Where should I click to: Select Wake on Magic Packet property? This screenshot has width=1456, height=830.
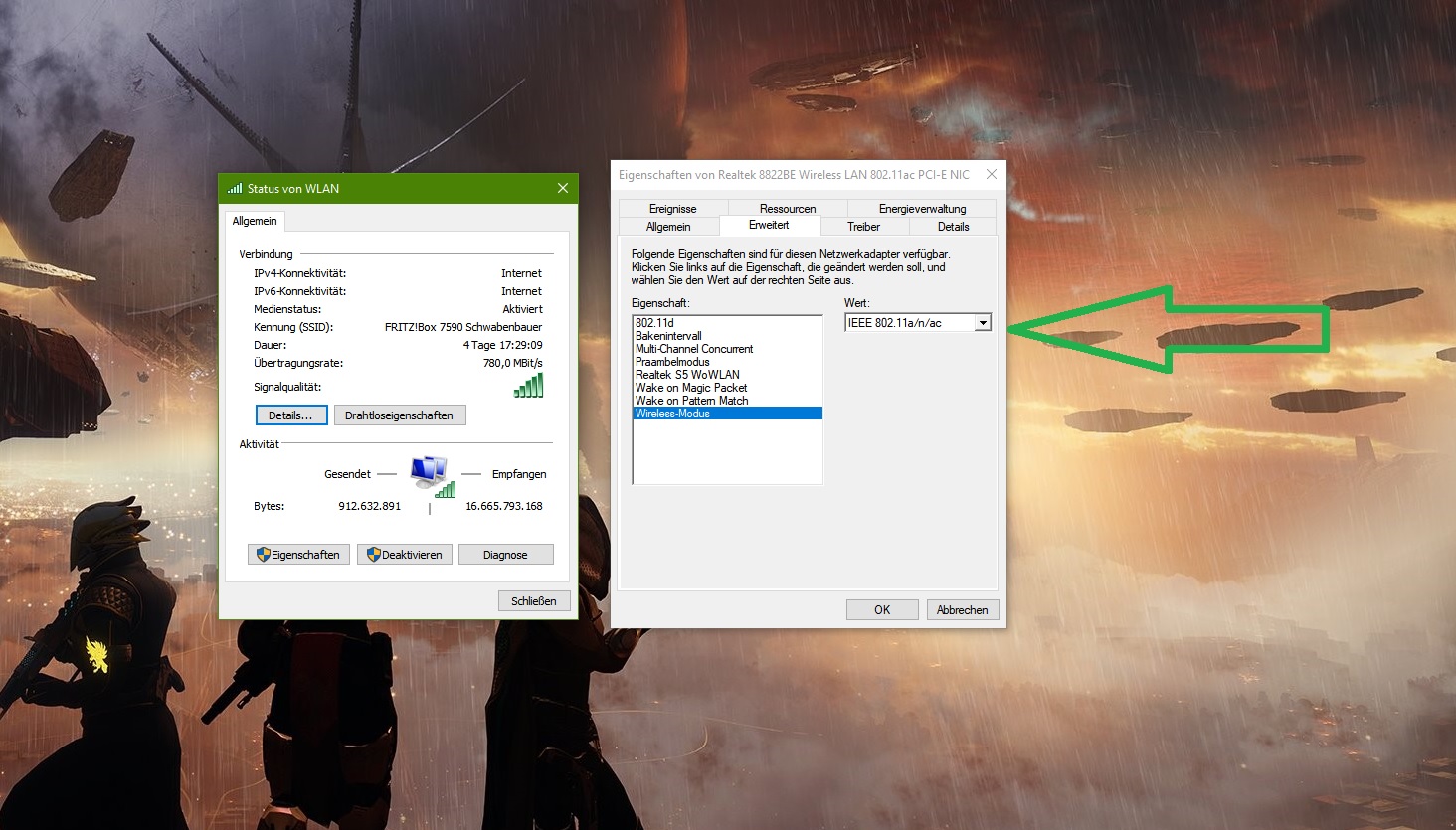(727, 388)
